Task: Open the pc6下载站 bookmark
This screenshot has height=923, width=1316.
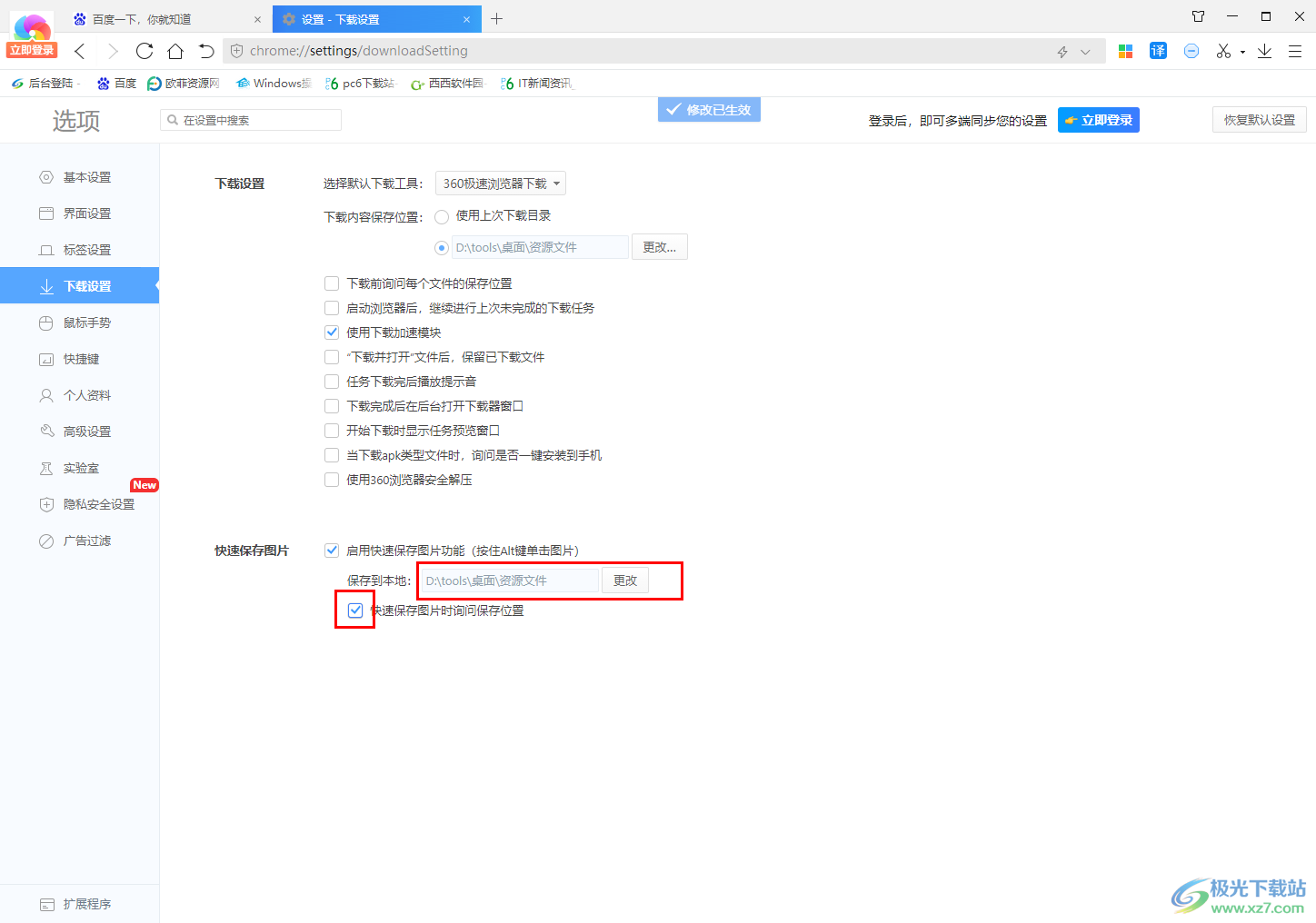Action: 360,84
